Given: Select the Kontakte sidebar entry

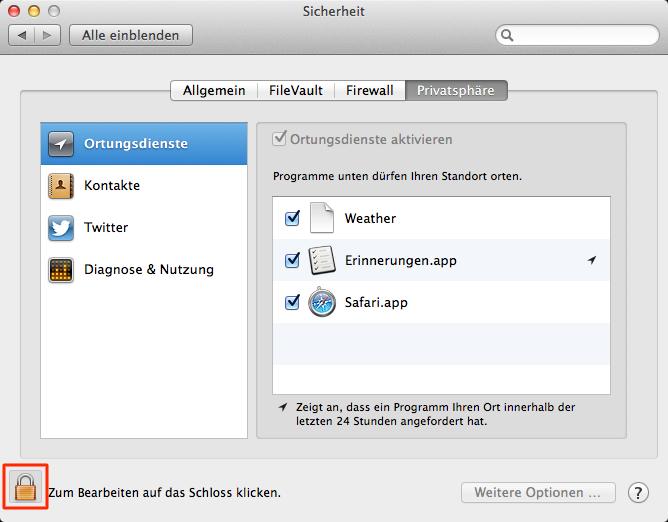Looking at the screenshot, I should click(x=144, y=186).
